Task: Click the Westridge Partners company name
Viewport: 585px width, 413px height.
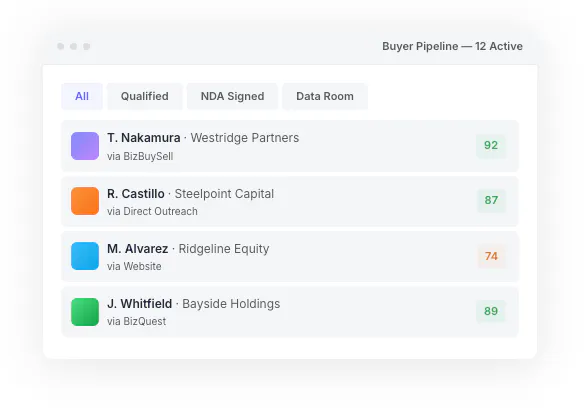Action: 245,138
